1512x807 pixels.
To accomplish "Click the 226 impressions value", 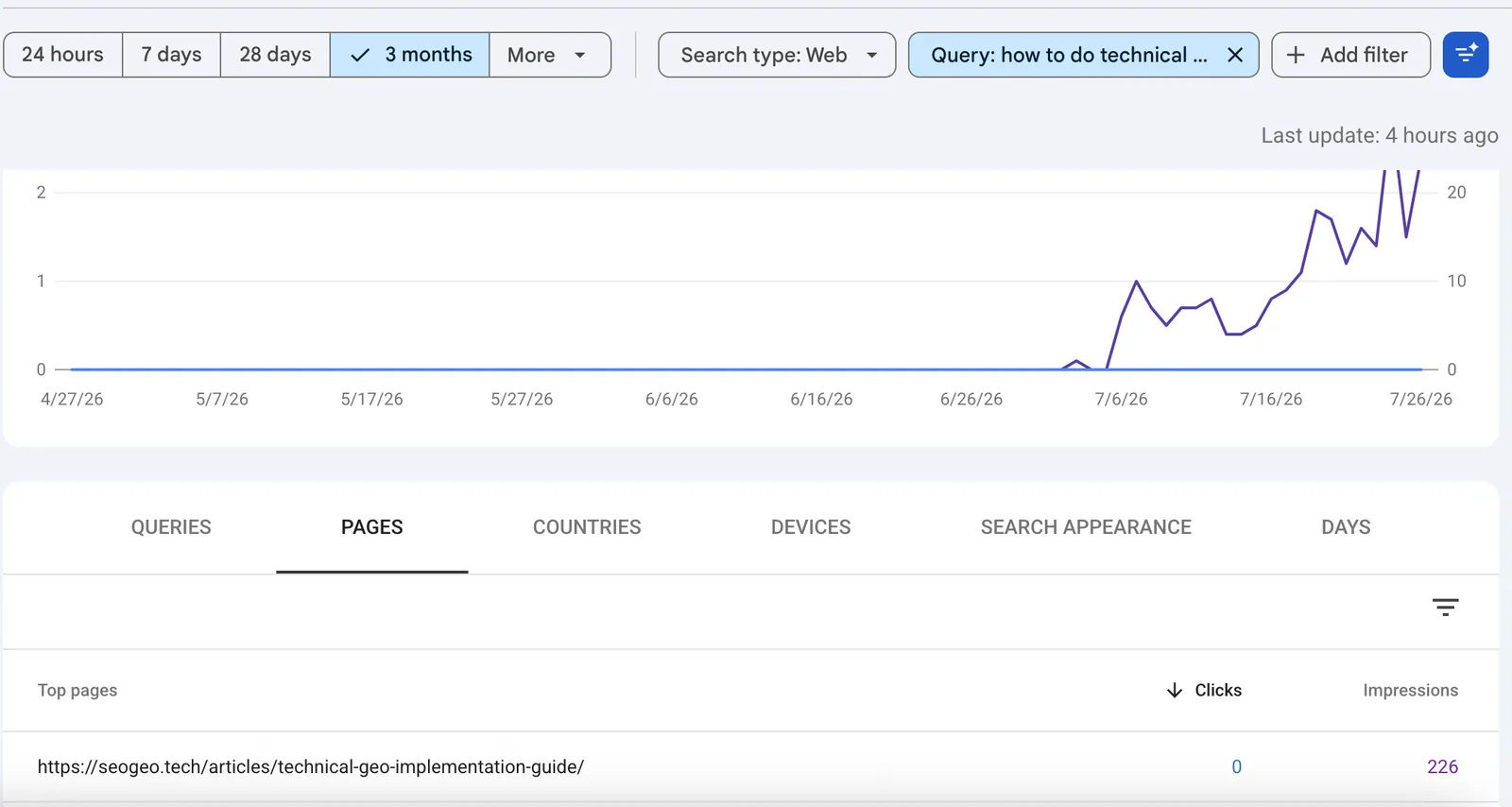I will (x=1442, y=766).
